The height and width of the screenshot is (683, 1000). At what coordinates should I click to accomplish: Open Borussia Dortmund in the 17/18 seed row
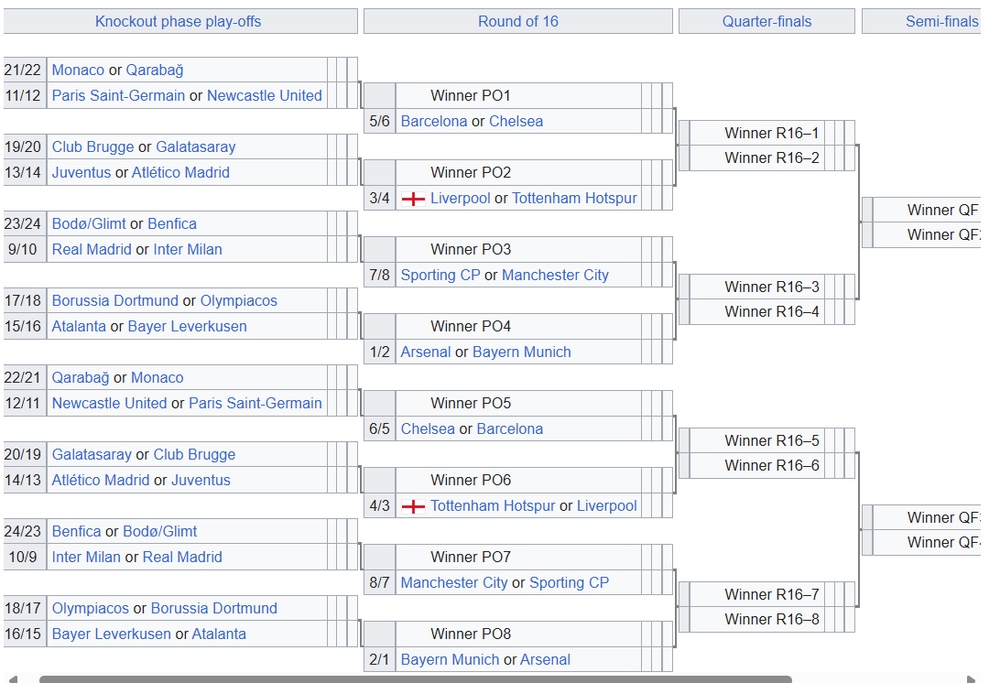pyautogui.click(x=115, y=301)
